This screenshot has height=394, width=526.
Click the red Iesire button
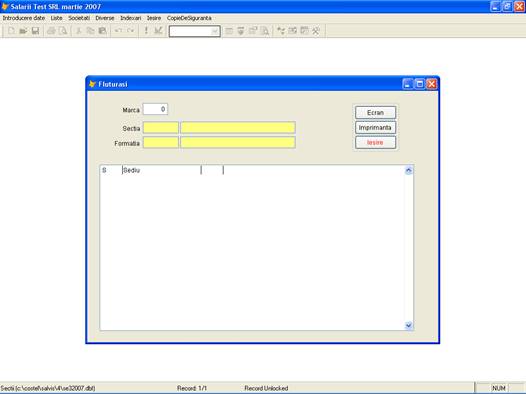click(375, 143)
